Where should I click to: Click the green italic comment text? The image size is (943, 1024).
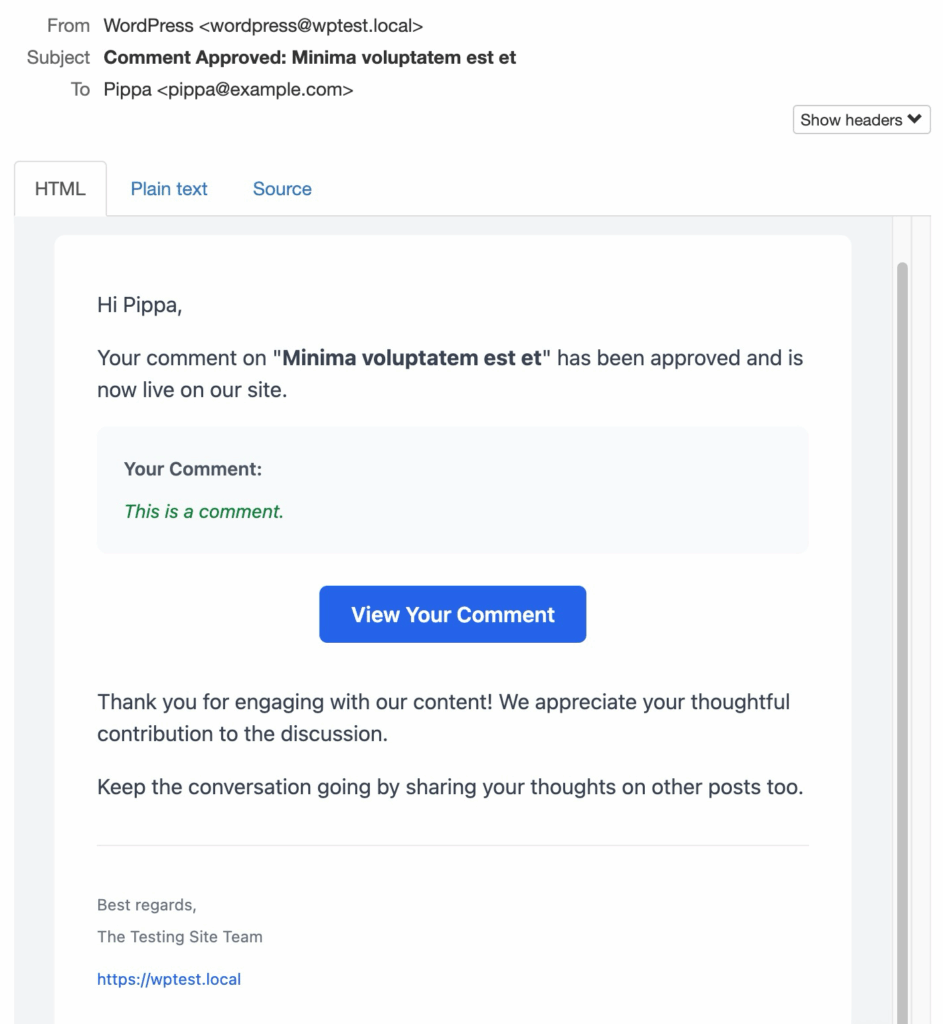click(x=204, y=511)
